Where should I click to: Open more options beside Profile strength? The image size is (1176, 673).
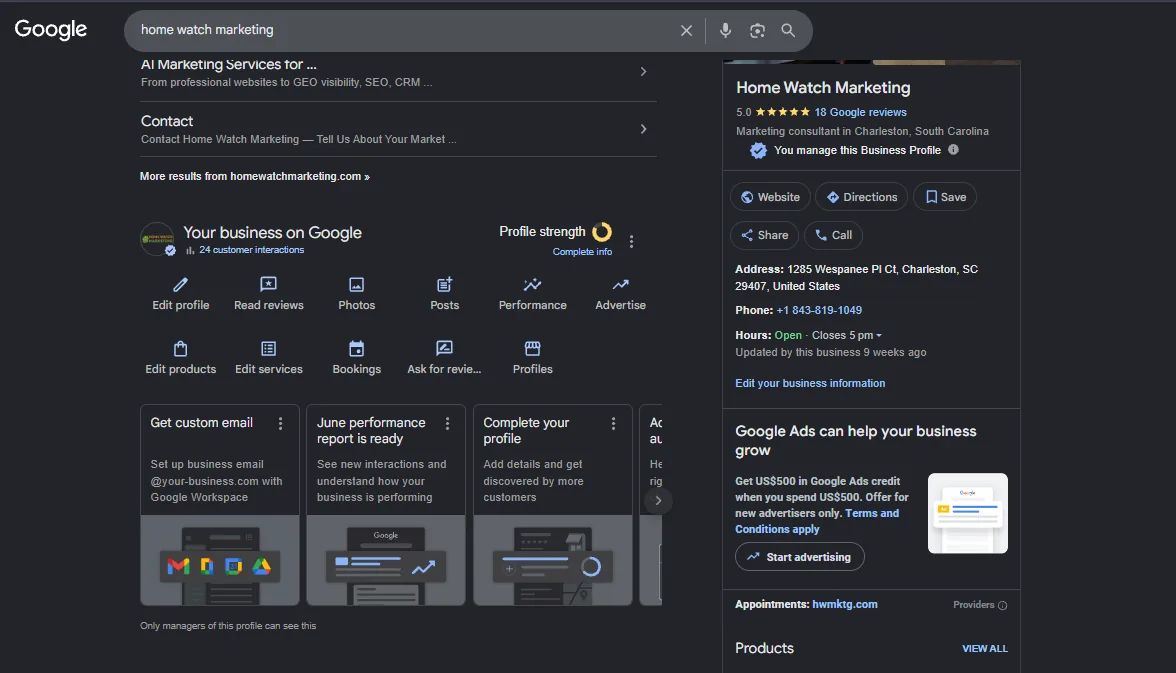(x=632, y=242)
